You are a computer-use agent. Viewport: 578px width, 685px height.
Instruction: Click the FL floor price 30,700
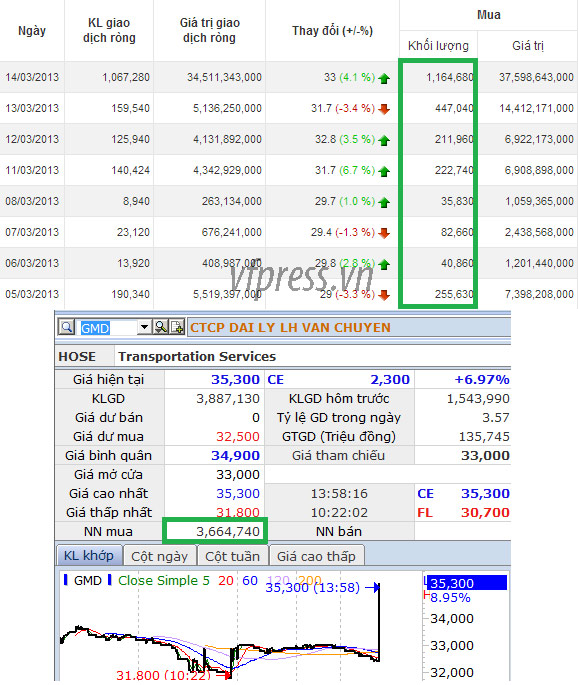pos(485,512)
